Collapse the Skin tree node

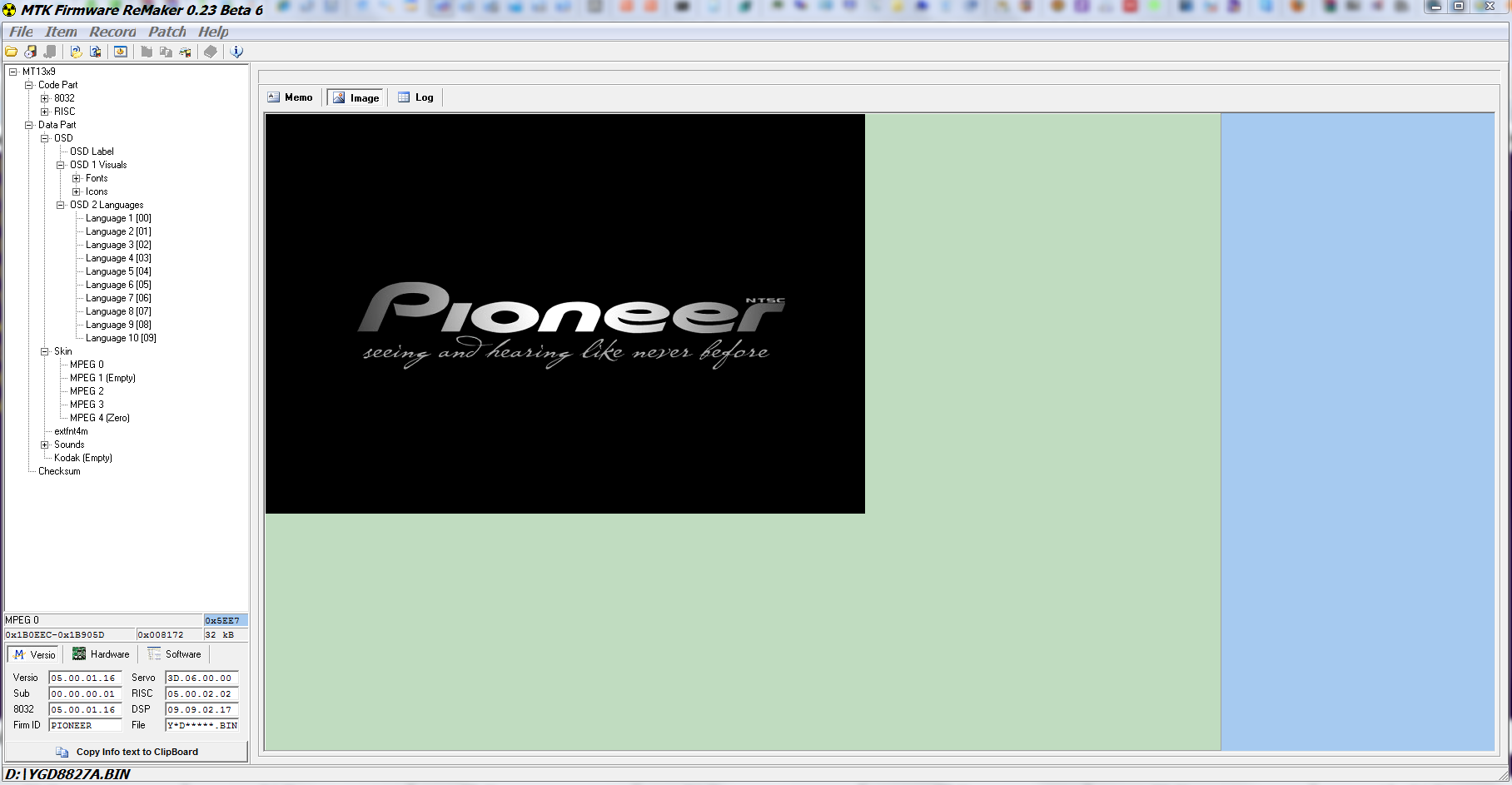click(45, 351)
